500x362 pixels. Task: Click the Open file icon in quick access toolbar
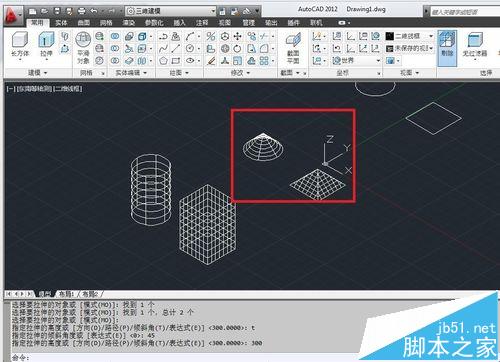(x=44, y=12)
